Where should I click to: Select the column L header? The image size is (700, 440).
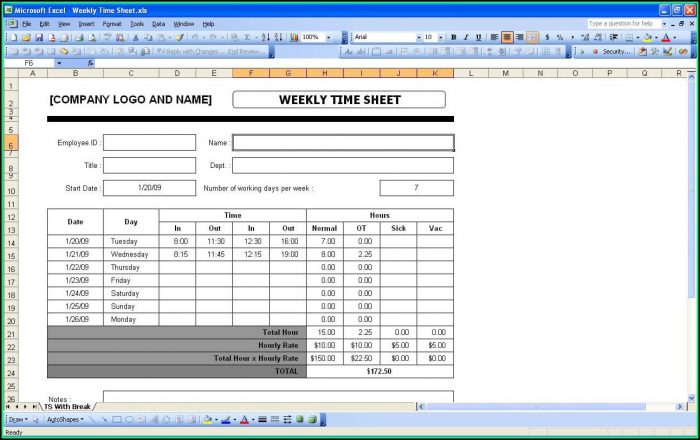(471, 73)
